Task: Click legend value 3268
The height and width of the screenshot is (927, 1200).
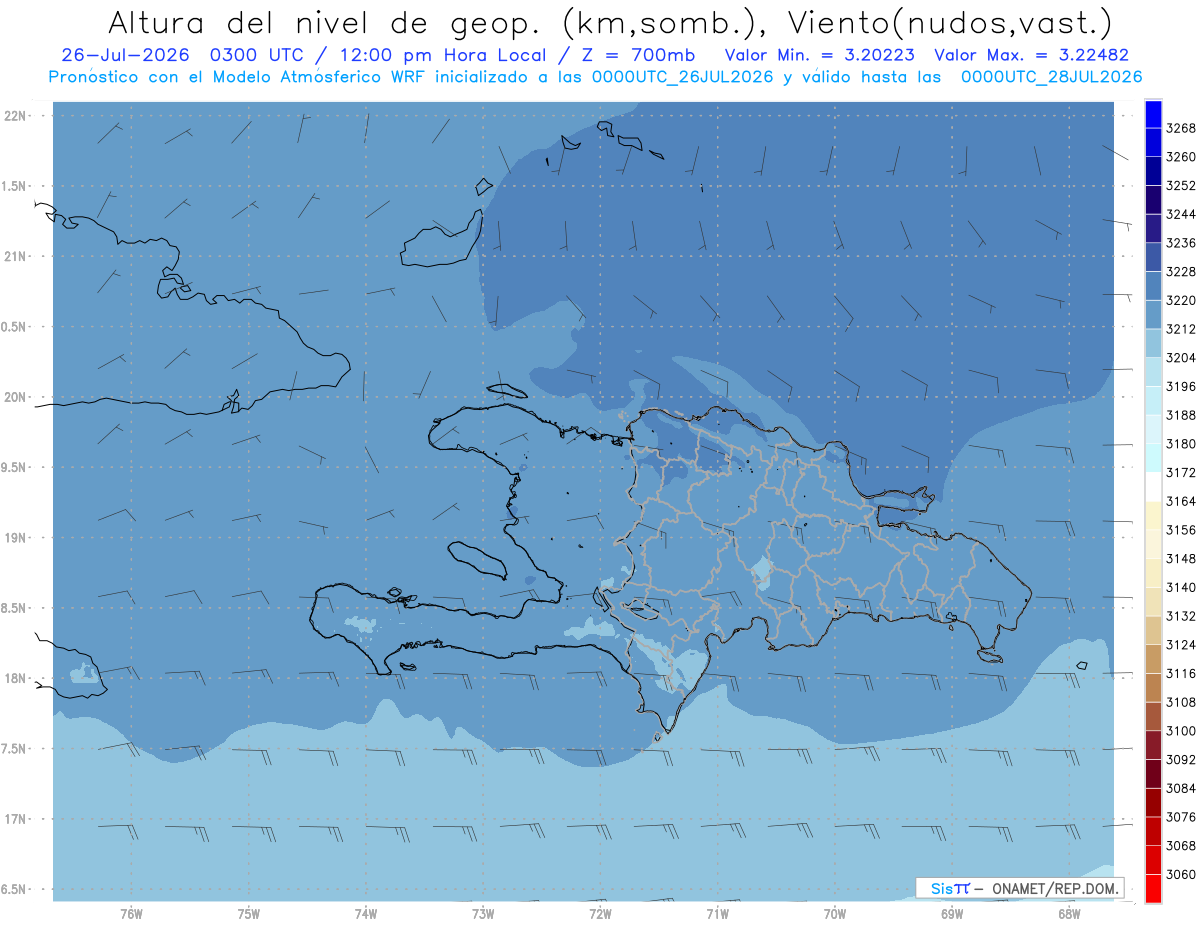Action: coord(1181,128)
